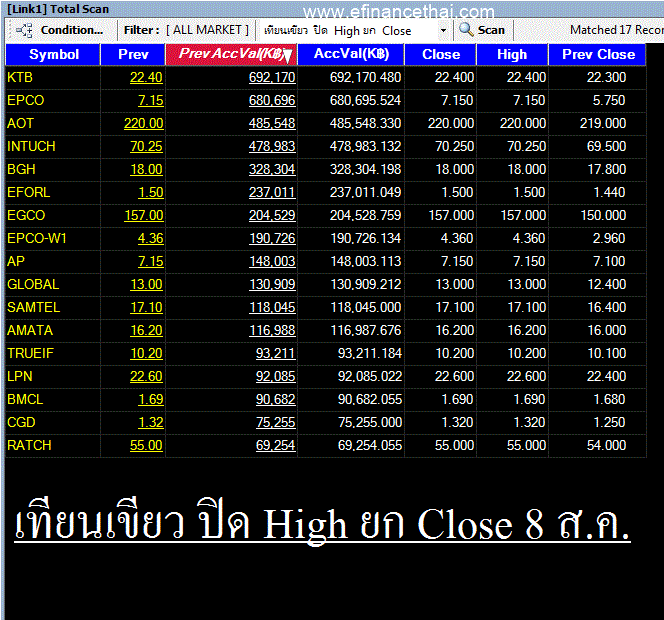Click AccVal value 90,682.055
This screenshot has width=664, height=620.
coord(369,399)
